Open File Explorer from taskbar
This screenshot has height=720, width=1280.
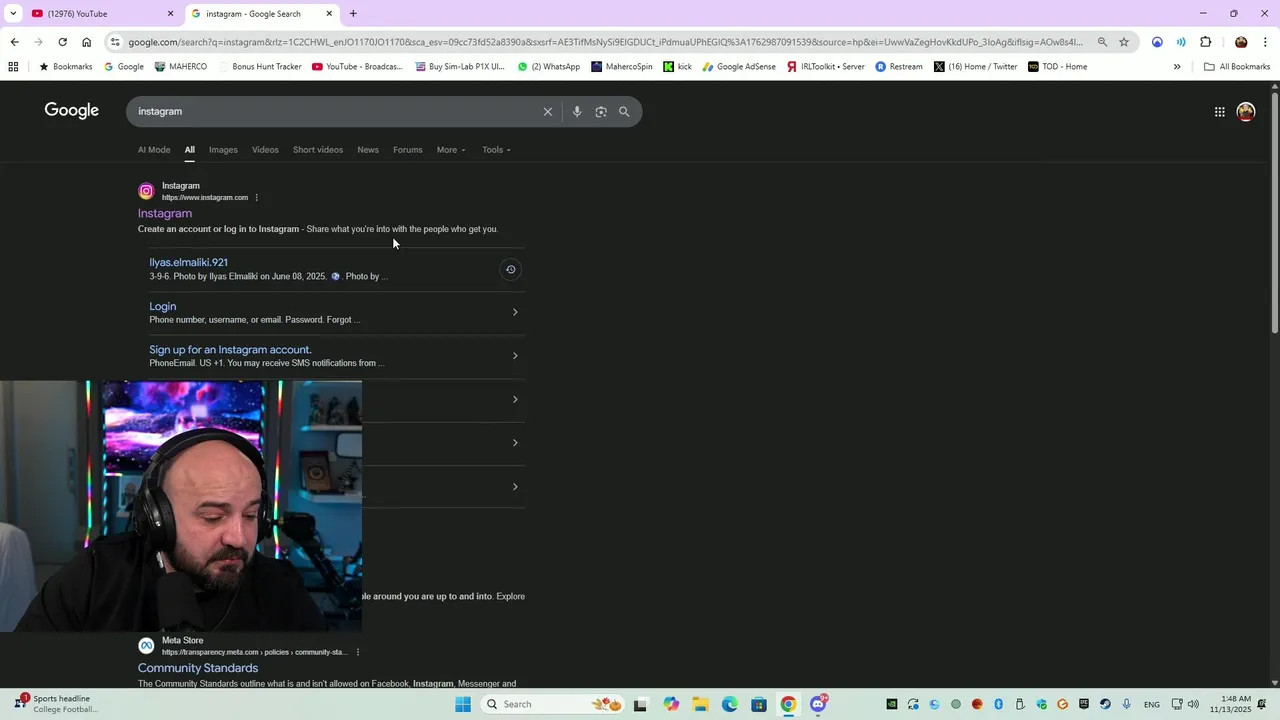[x=701, y=704]
